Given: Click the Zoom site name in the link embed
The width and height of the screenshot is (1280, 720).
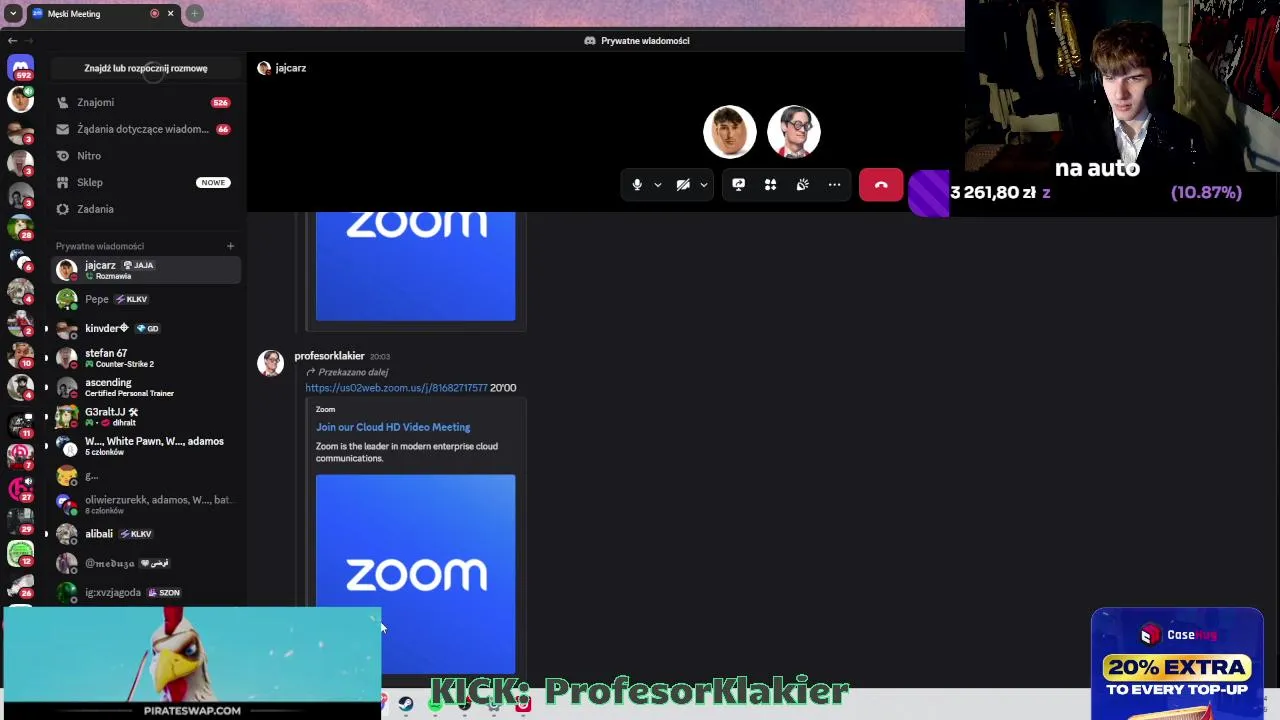Looking at the screenshot, I should (325, 409).
